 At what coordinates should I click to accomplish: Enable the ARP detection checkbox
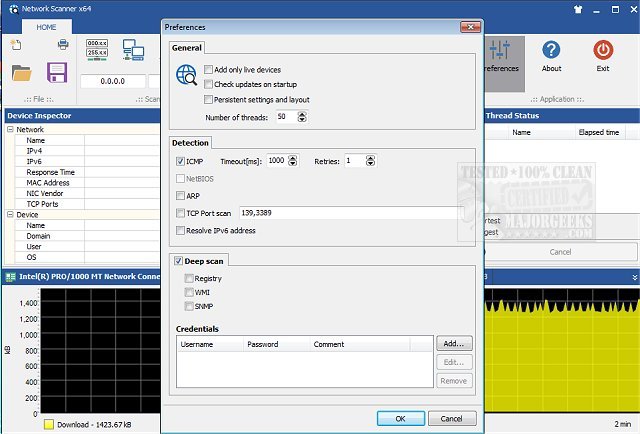pyautogui.click(x=180, y=196)
